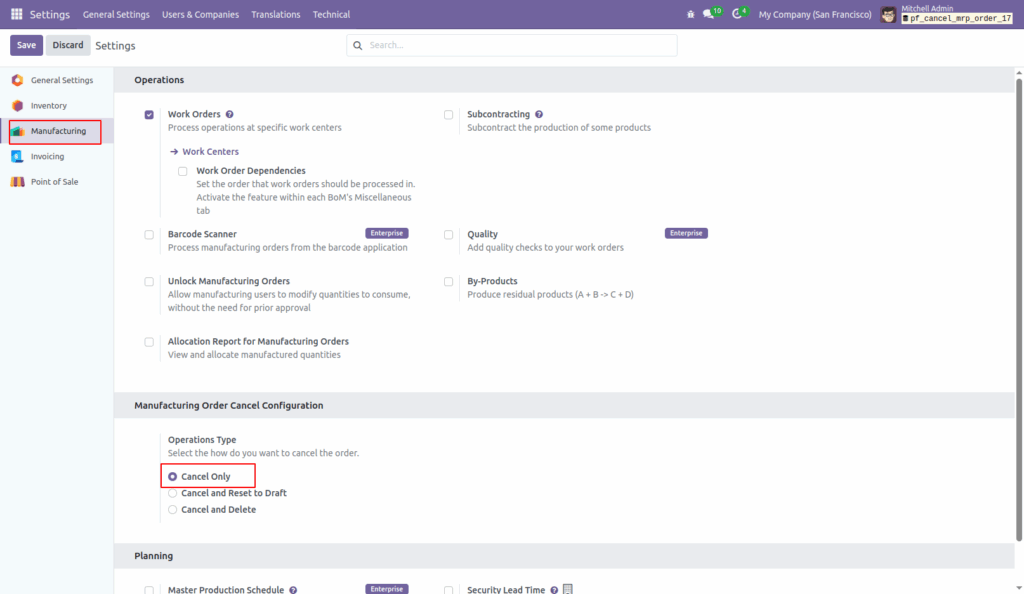Enable Unlock Manufacturing Orders
This screenshot has height=594, width=1024.
149,281
